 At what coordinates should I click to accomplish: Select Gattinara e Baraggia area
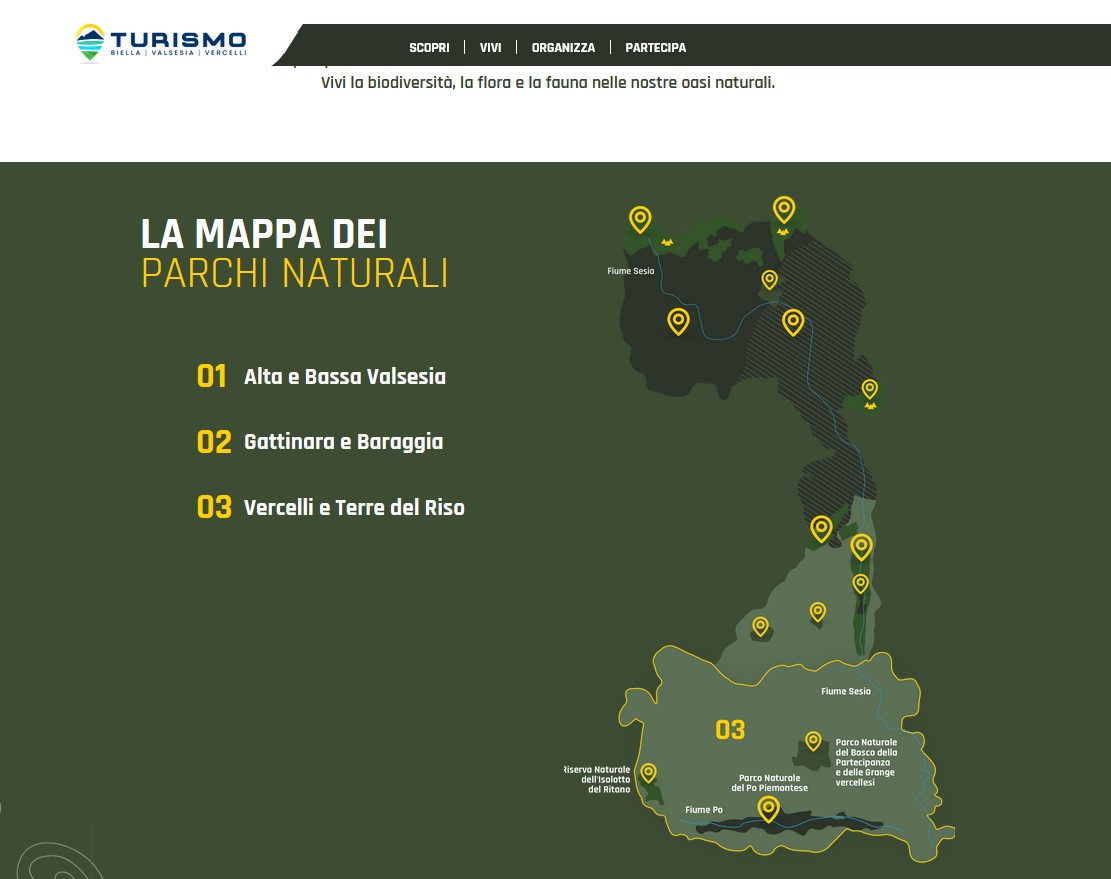tap(343, 442)
